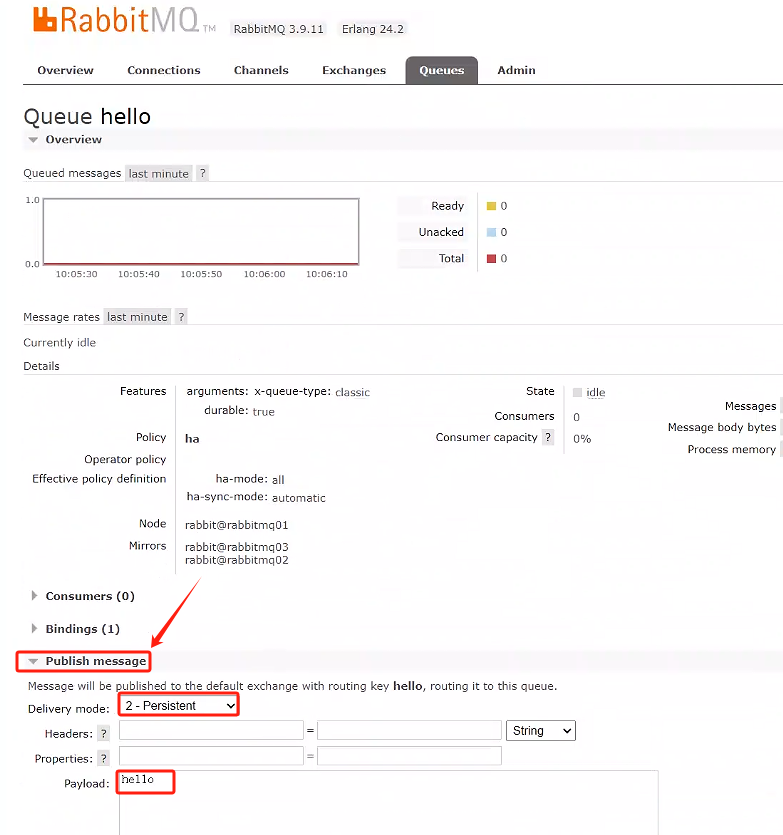Click the blue Unacked swatch

[491, 232]
